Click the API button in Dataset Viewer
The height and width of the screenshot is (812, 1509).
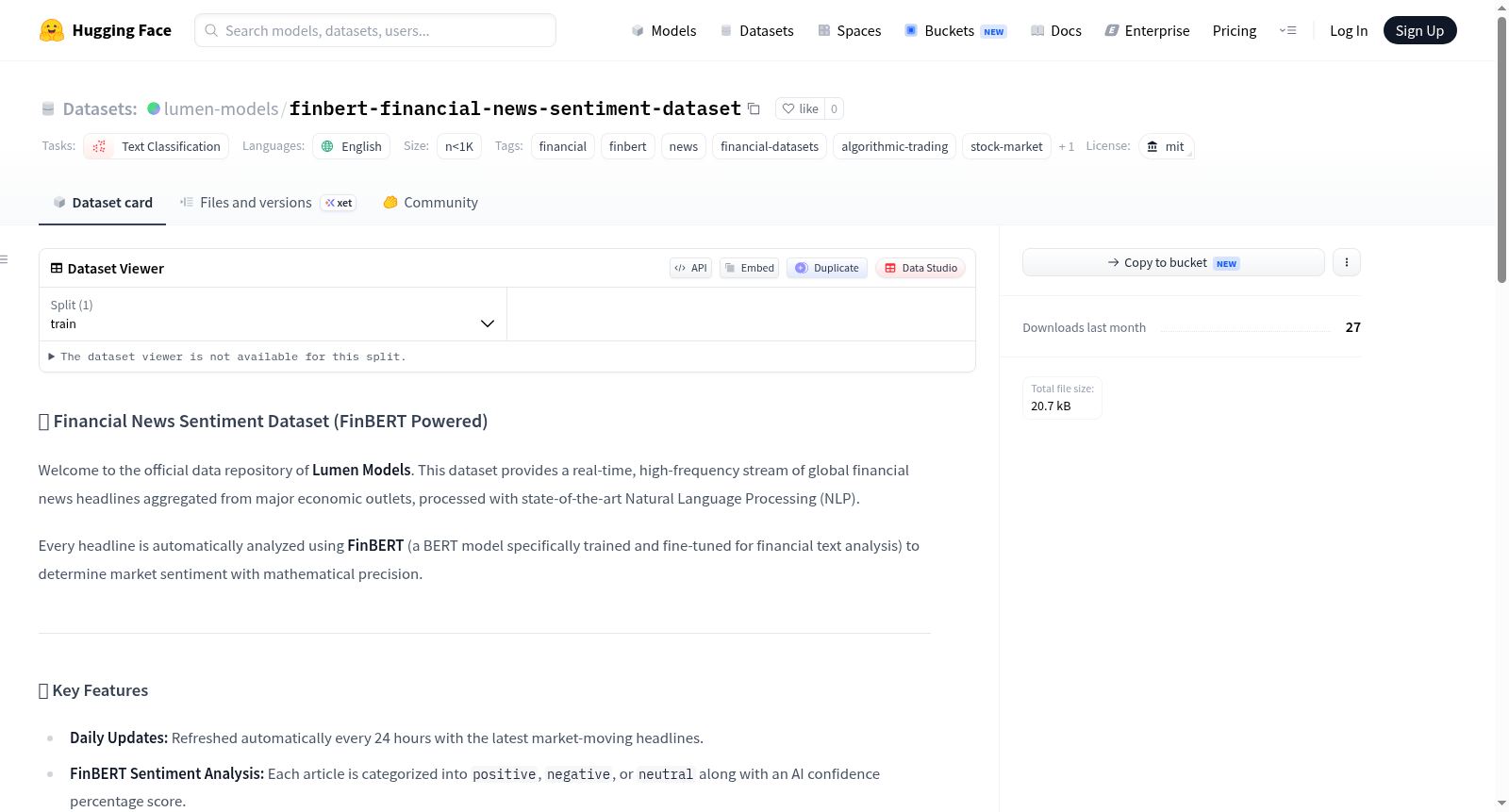[x=690, y=268]
